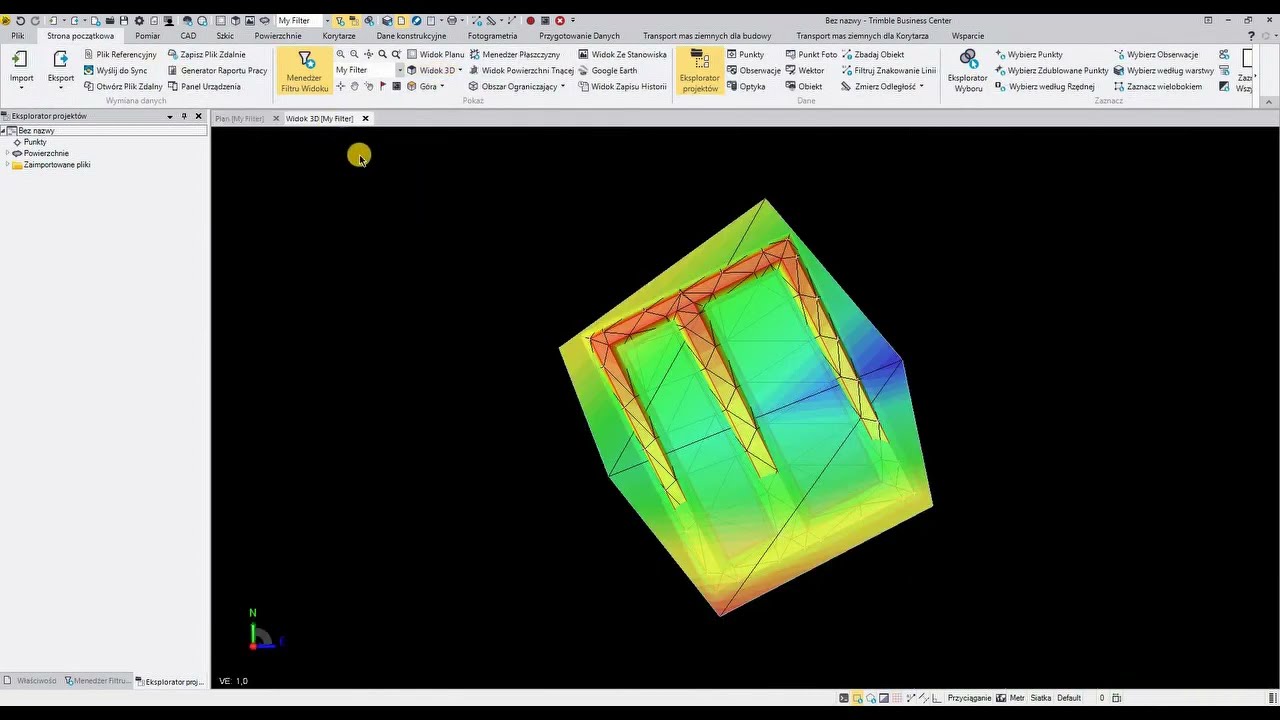Activate the Plan [My Filter] view tab
1280x720 pixels.
(x=240, y=119)
